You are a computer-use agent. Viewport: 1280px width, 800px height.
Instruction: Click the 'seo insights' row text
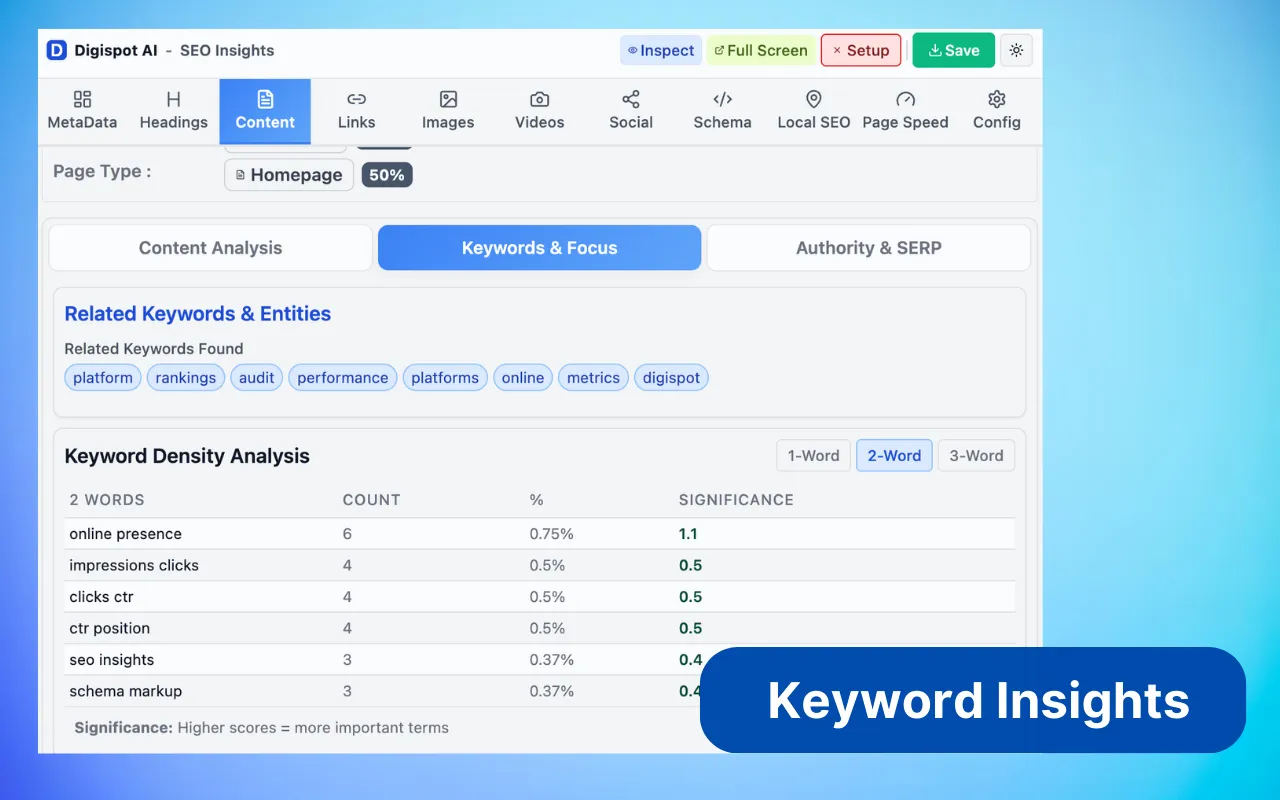tap(112, 660)
